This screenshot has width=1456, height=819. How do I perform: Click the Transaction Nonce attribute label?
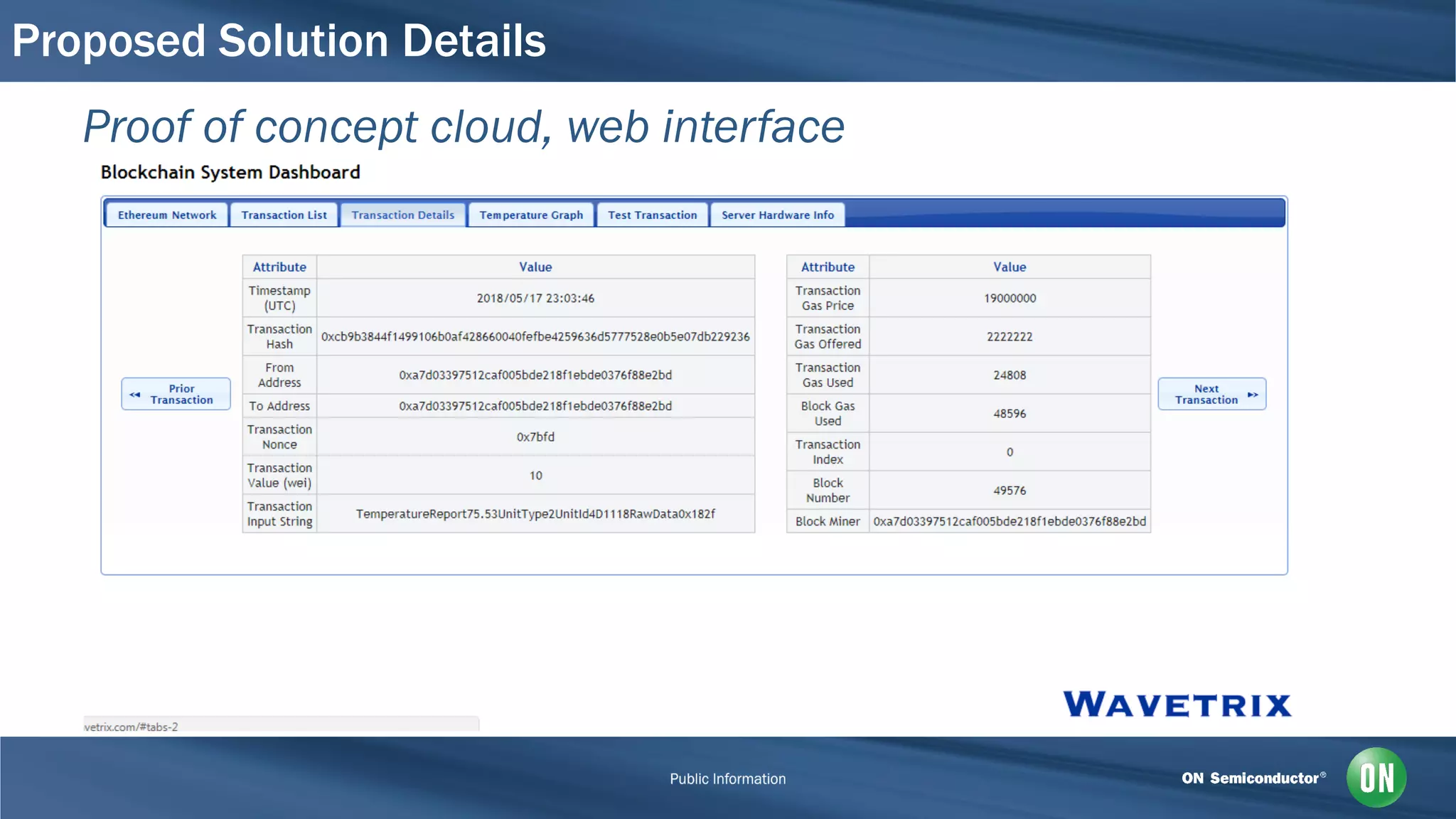[279, 437]
